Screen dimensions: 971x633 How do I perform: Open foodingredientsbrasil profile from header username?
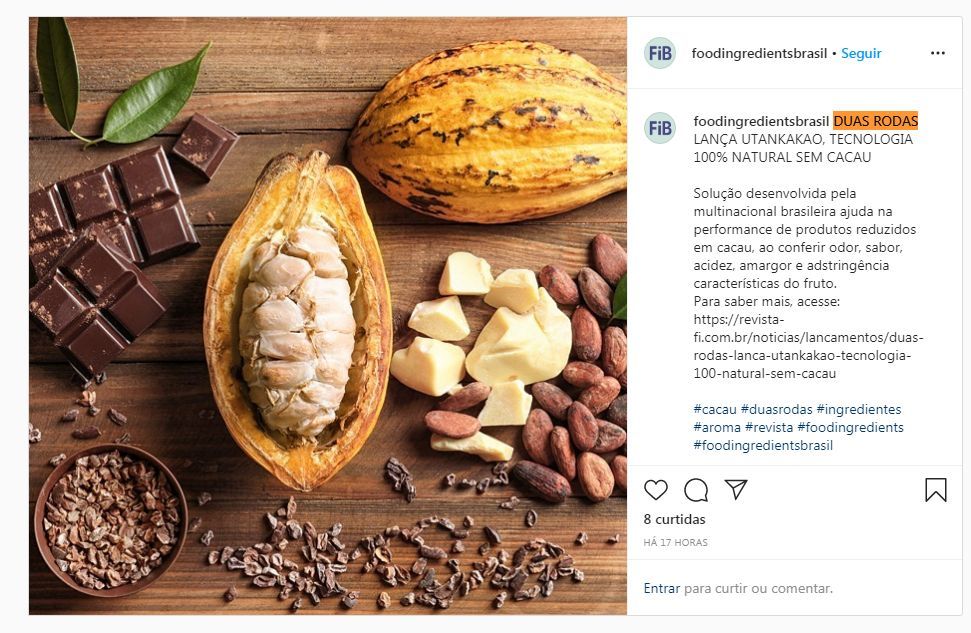coord(759,53)
